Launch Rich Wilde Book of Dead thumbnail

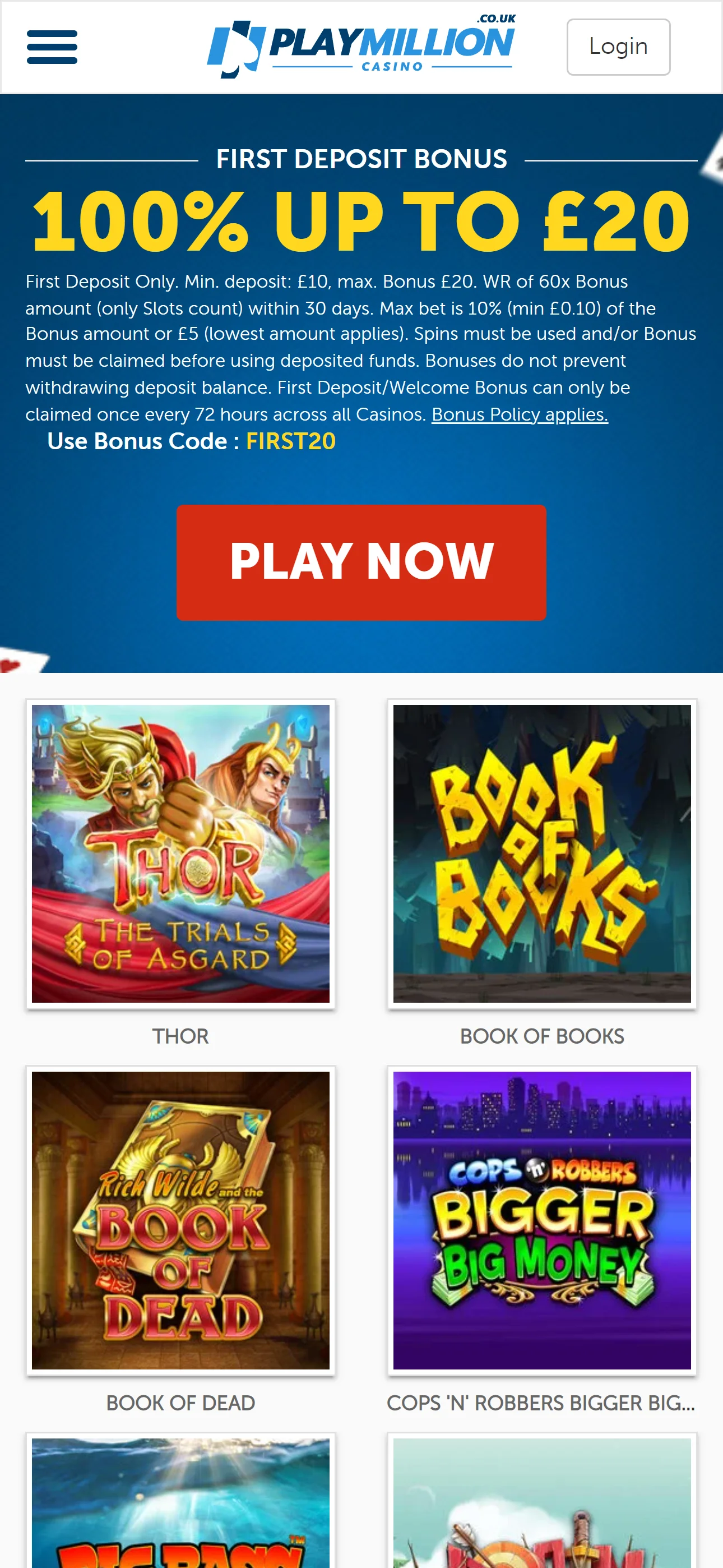pos(180,1220)
